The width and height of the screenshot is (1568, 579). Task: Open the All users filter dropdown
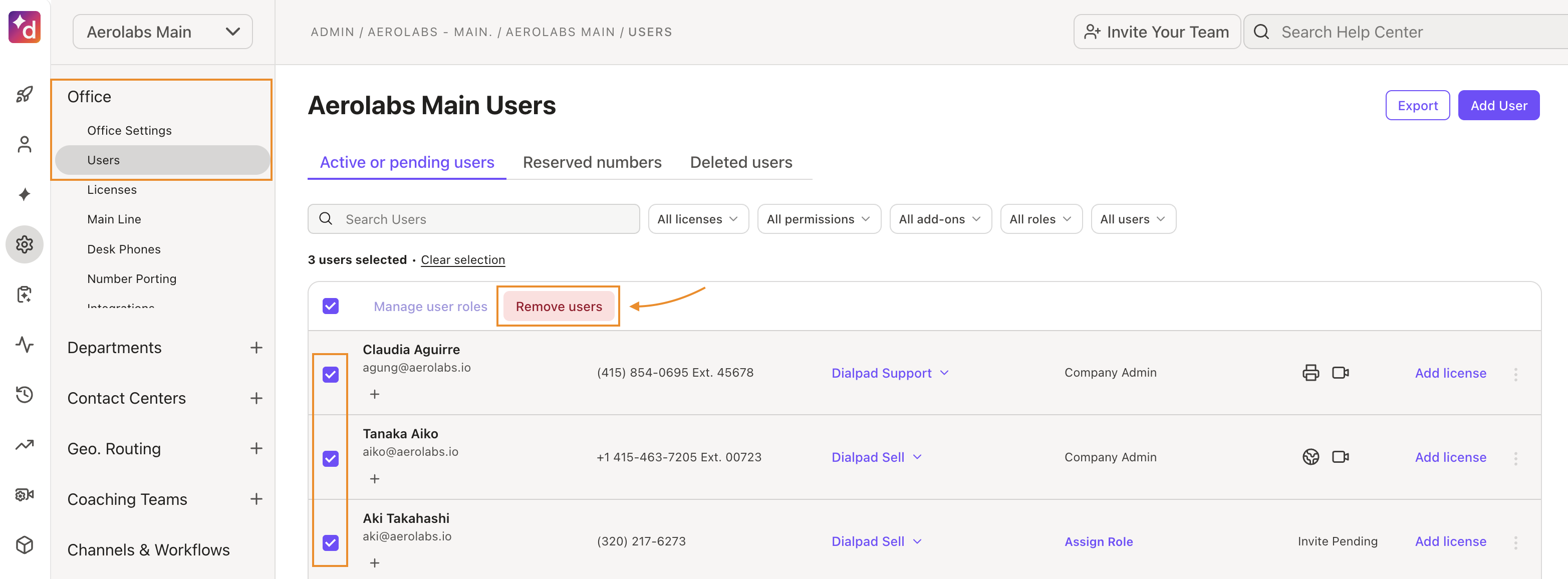tap(1133, 219)
